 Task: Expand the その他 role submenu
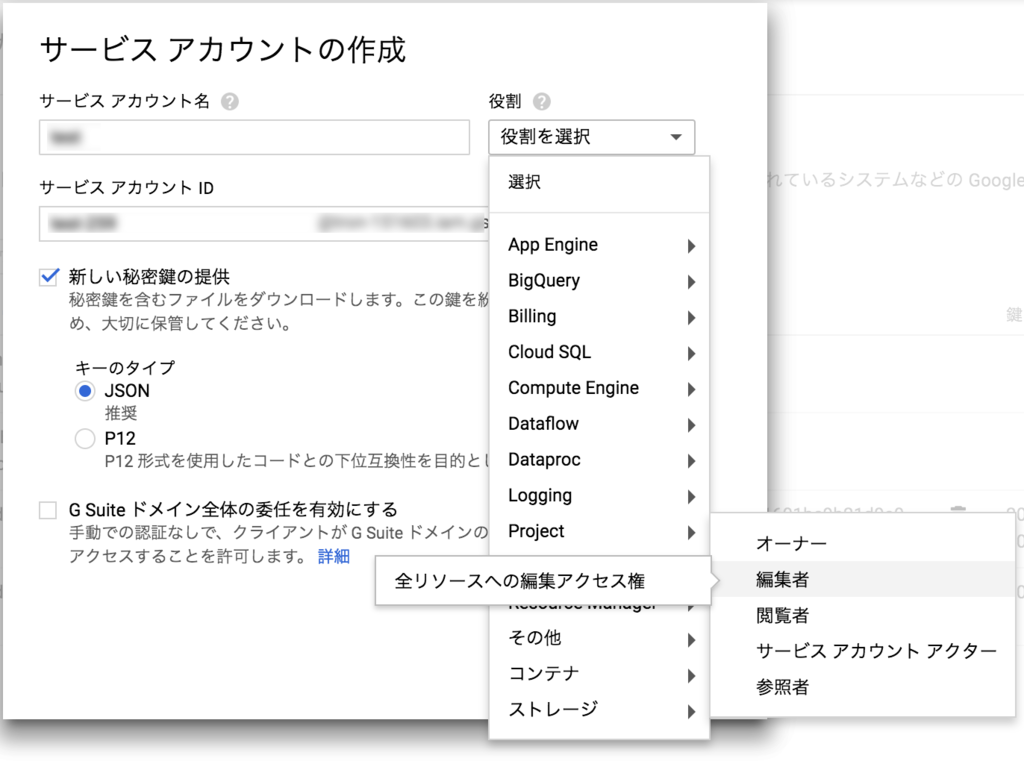point(599,639)
